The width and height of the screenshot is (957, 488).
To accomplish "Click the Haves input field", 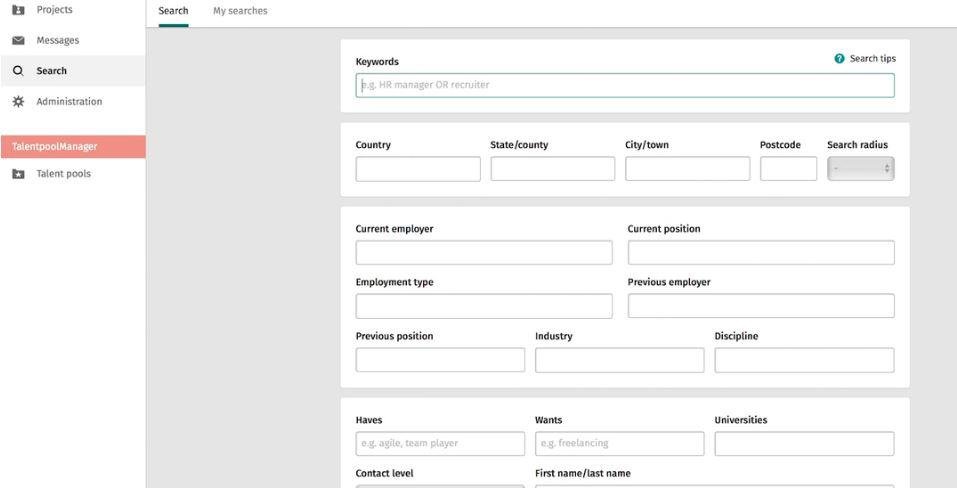I will click(440, 444).
